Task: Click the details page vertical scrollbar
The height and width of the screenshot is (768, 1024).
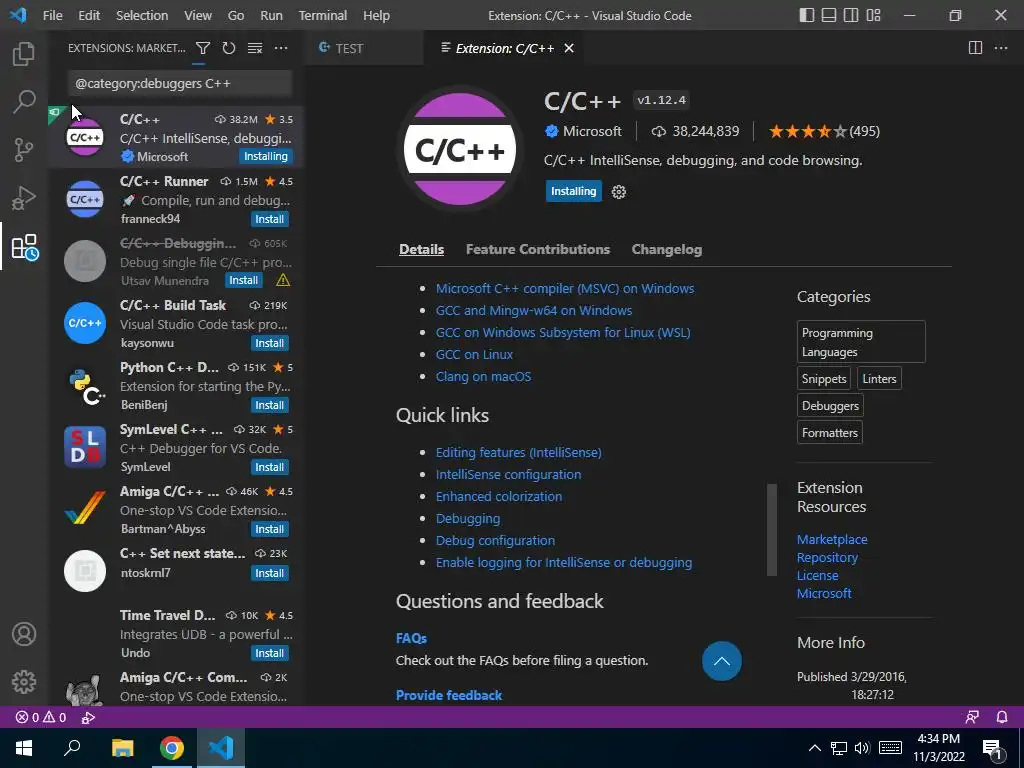Action: click(772, 530)
